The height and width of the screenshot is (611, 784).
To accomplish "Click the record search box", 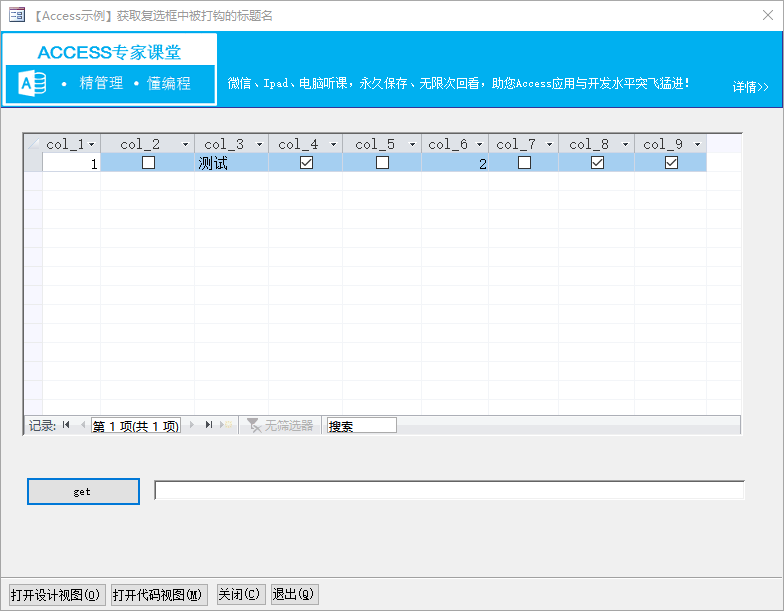I will (362, 426).
